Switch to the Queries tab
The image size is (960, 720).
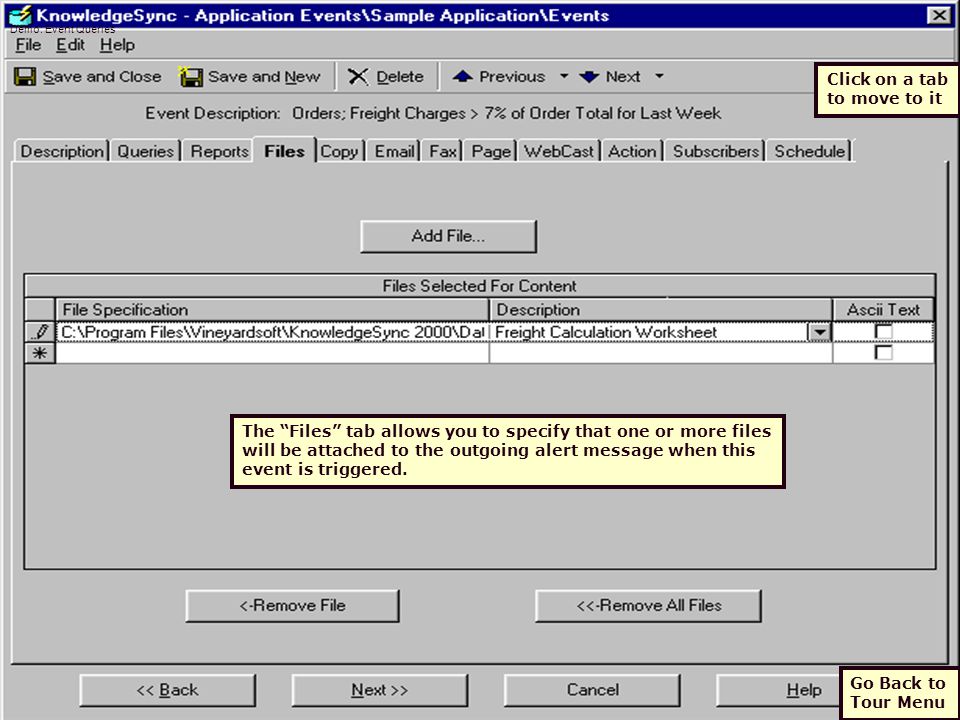[x=146, y=151]
